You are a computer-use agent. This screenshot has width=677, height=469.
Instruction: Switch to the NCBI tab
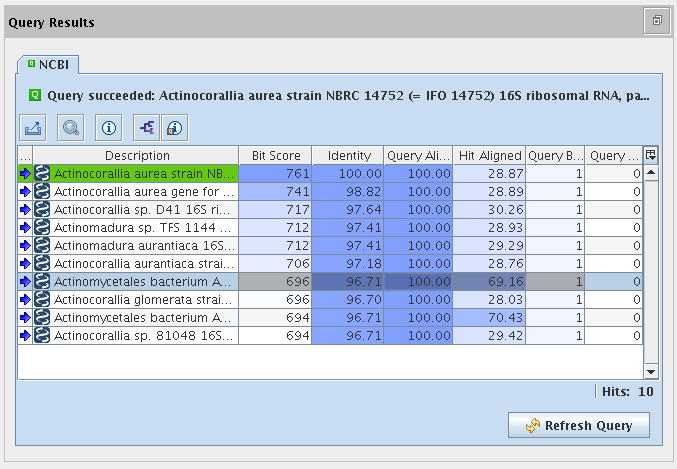[48, 64]
